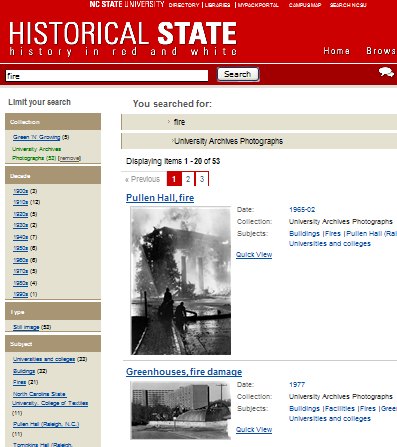Filter results by 1990s decade
397x447 pixels.
click(x=20, y=294)
